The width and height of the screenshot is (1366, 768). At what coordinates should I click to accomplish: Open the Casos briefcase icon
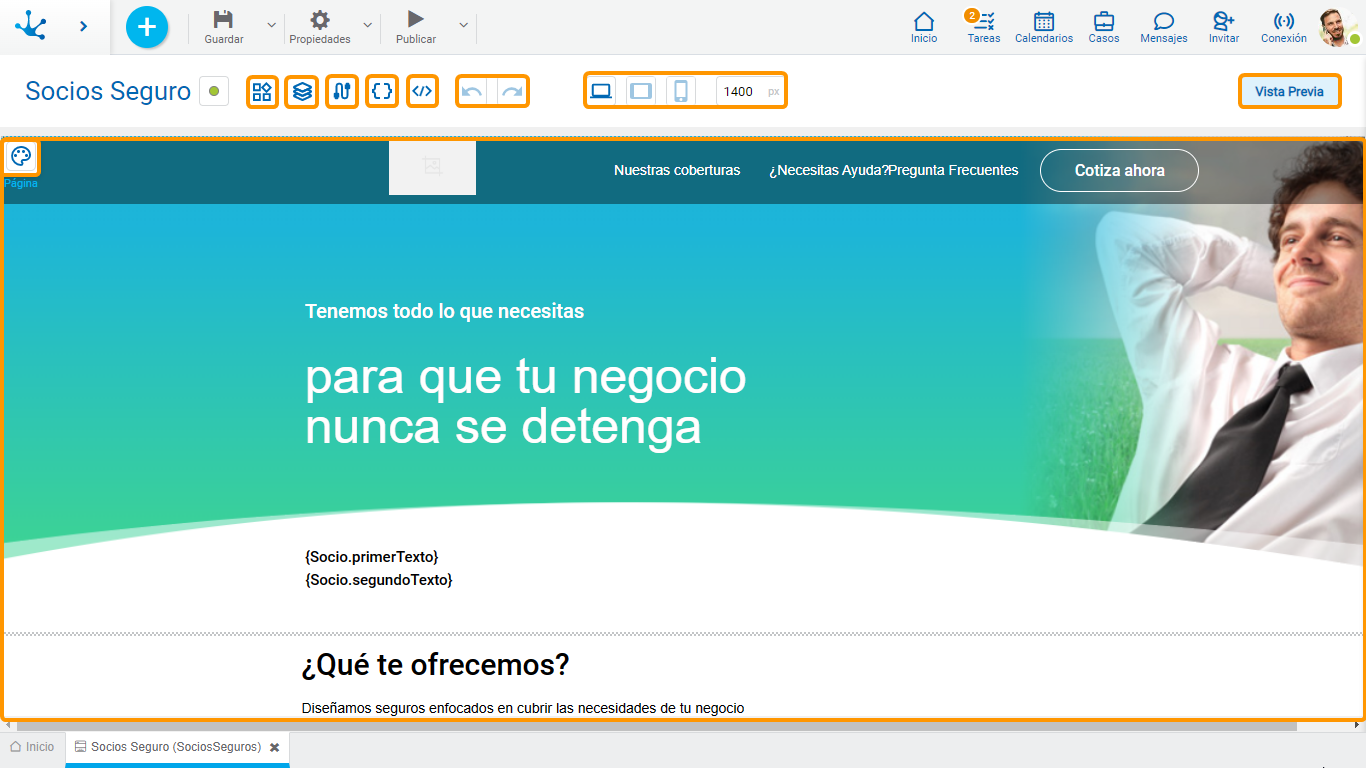[1104, 21]
